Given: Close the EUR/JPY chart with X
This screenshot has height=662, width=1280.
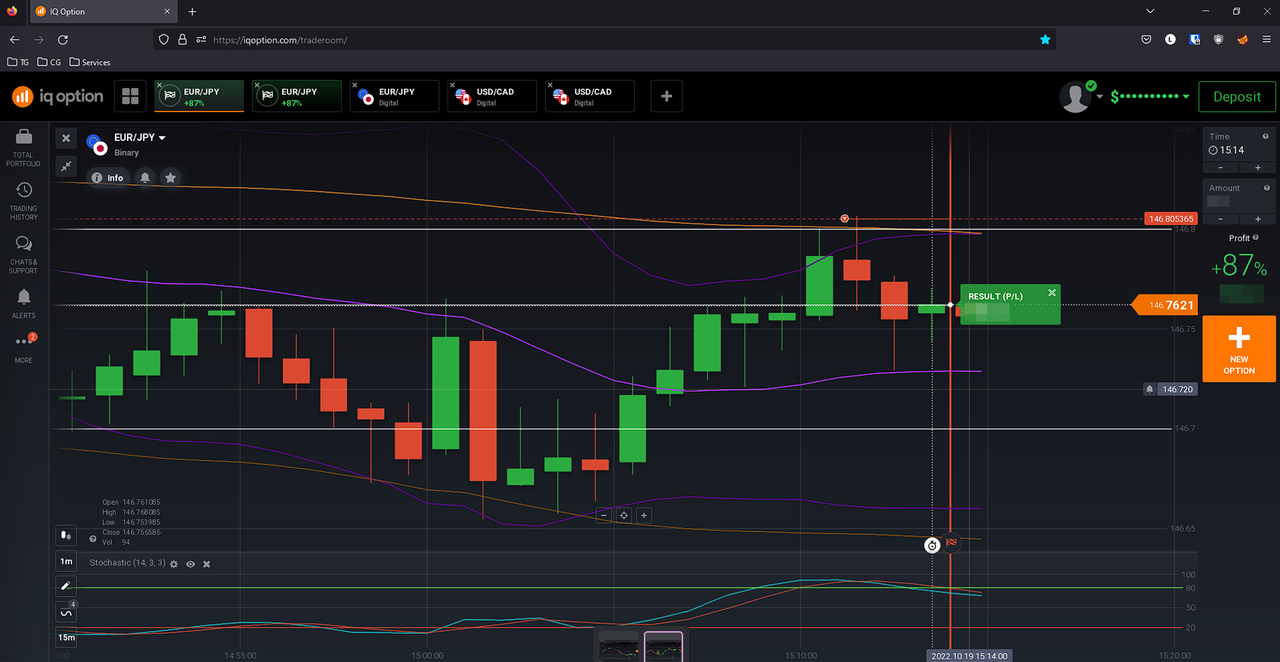Looking at the screenshot, I should tap(66, 138).
